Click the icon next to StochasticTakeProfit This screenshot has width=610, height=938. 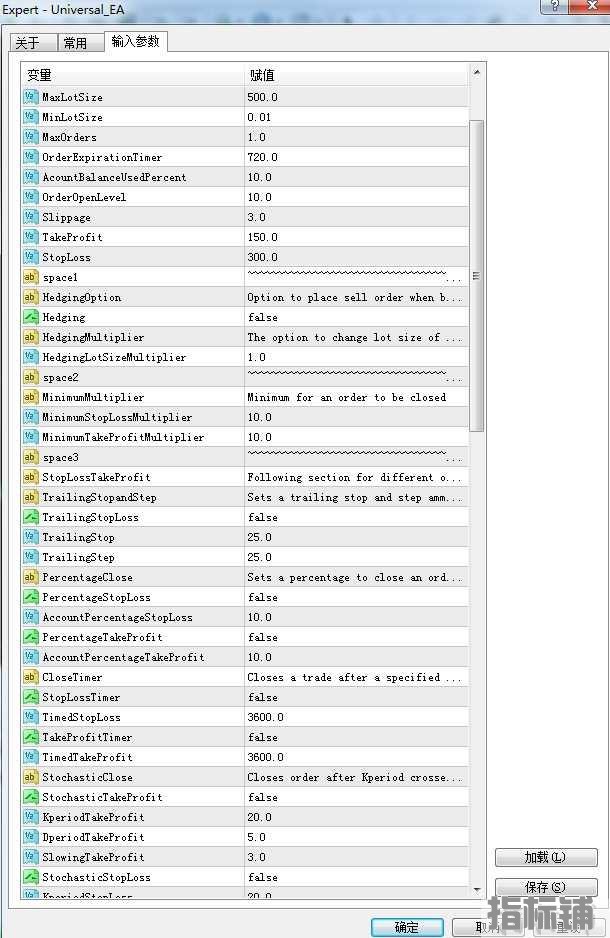click(x=30, y=797)
